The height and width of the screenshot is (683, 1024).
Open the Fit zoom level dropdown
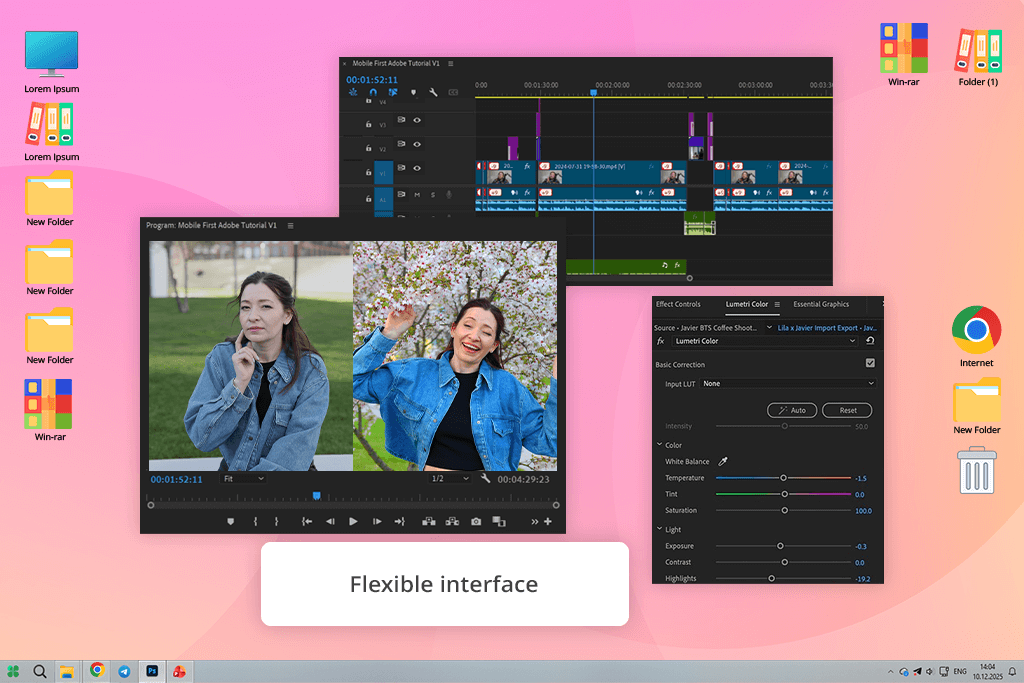pyautogui.click(x=243, y=479)
